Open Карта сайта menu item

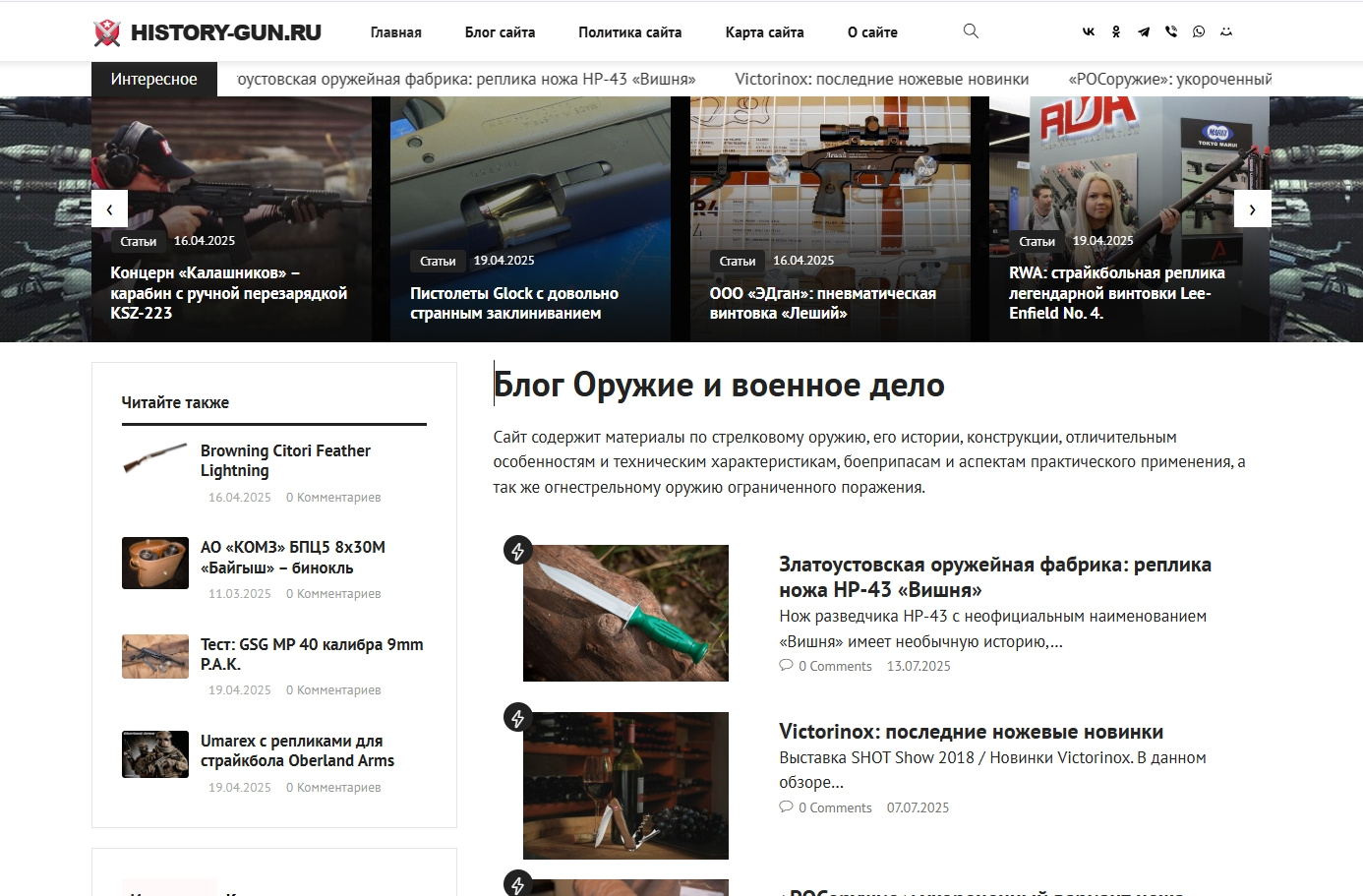click(x=765, y=32)
